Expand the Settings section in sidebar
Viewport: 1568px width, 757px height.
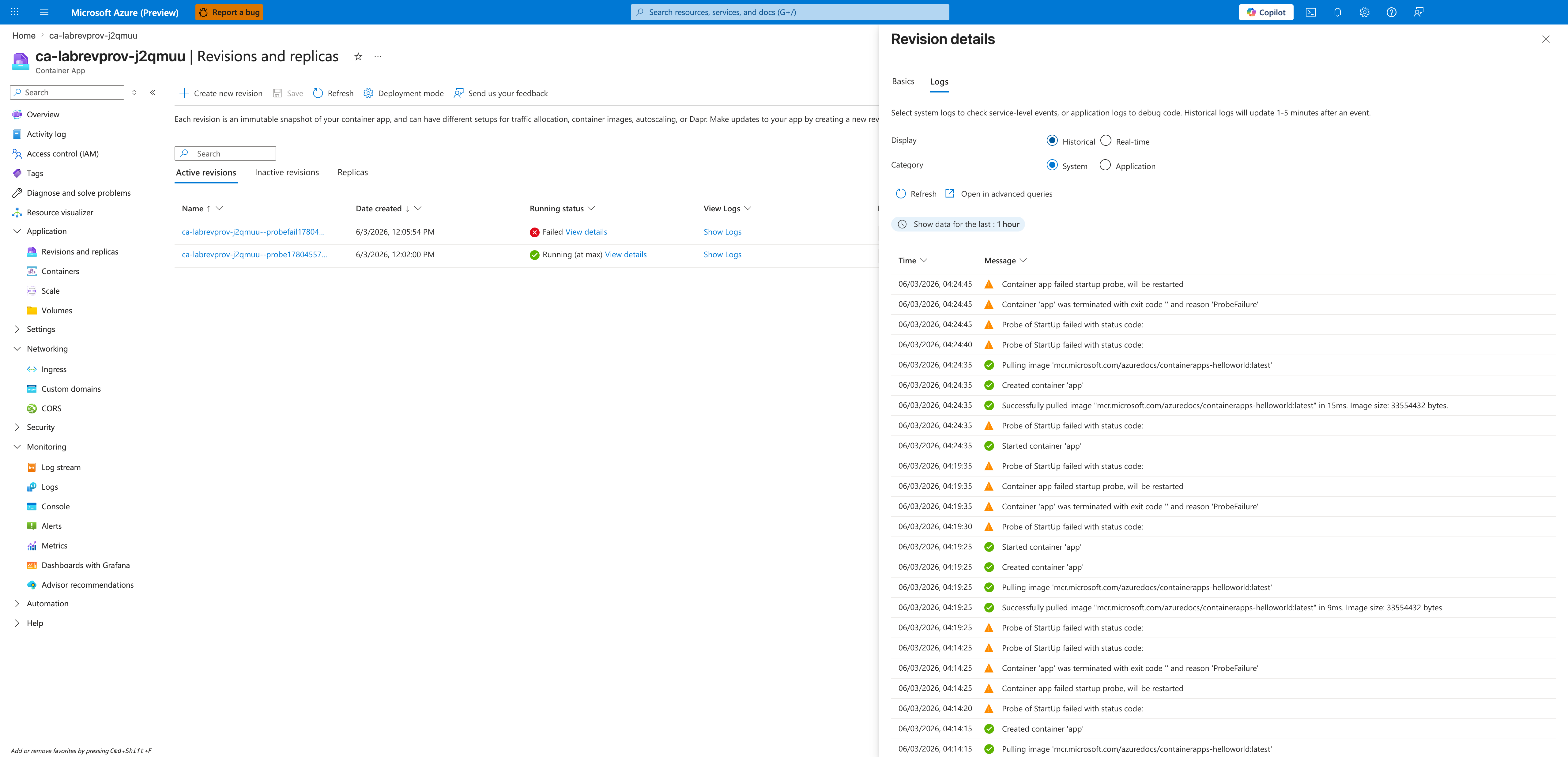click(x=17, y=329)
